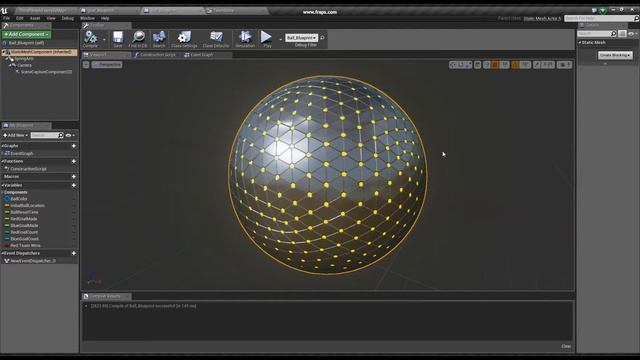Select StaticMeshComponent (inherited) in components
The image size is (640, 360).
pos(40,52)
